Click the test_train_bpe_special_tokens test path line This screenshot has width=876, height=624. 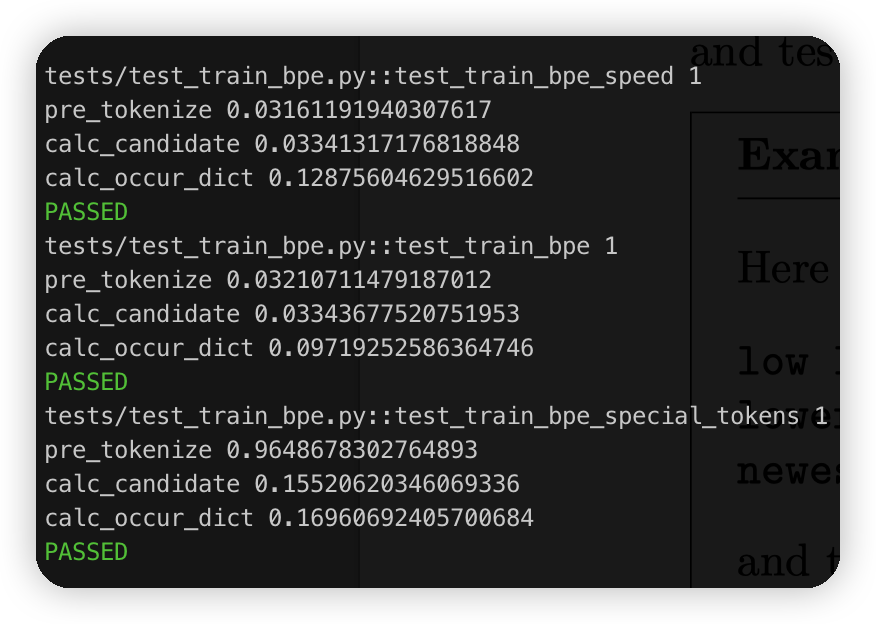tap(436, 416)
